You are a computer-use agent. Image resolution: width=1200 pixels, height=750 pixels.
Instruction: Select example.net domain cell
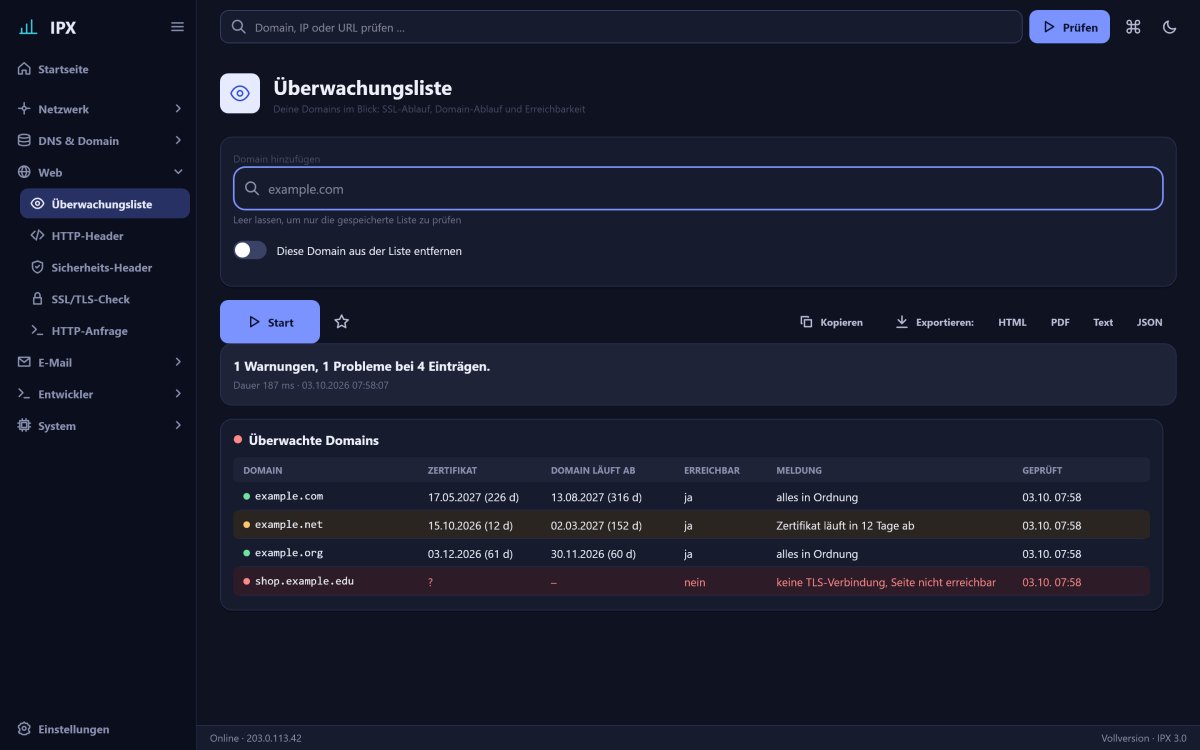[x=289, y=524]
